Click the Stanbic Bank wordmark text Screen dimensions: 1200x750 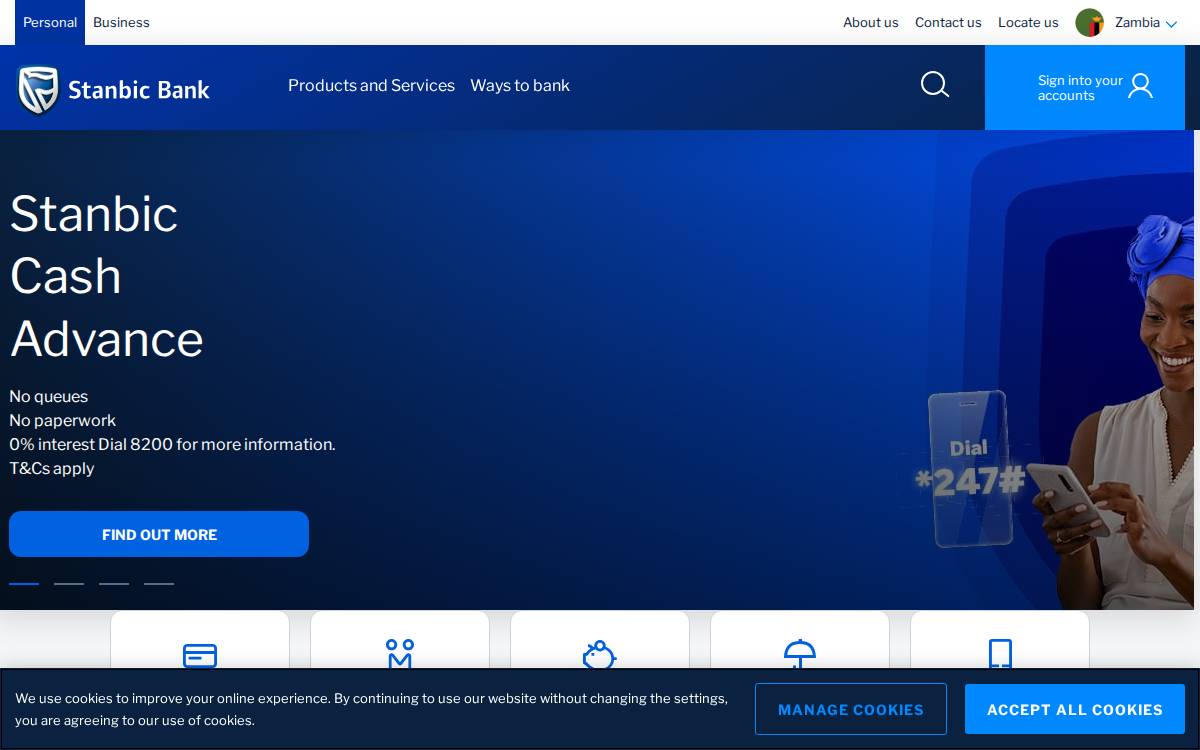click(x=139, y=90)
